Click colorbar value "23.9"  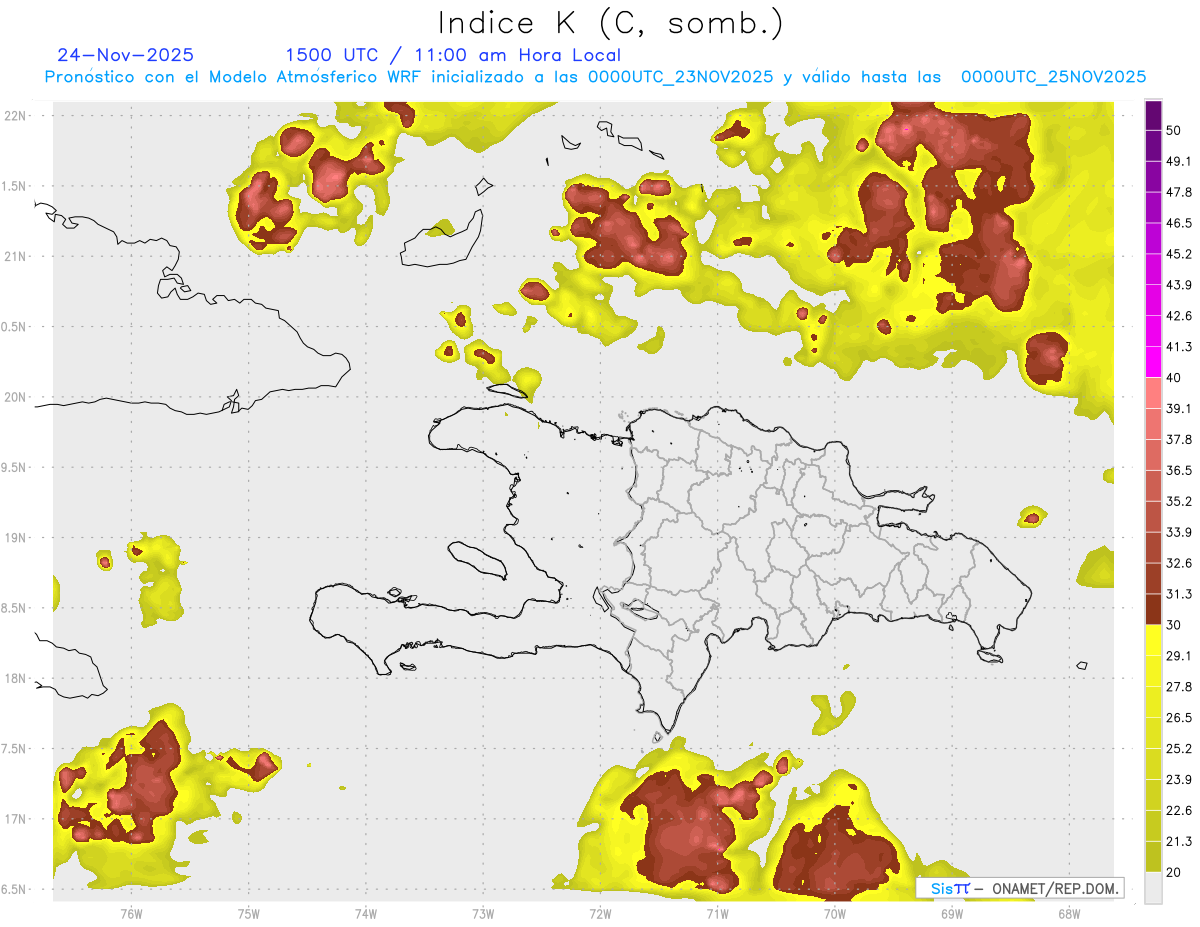point(1178,779)
